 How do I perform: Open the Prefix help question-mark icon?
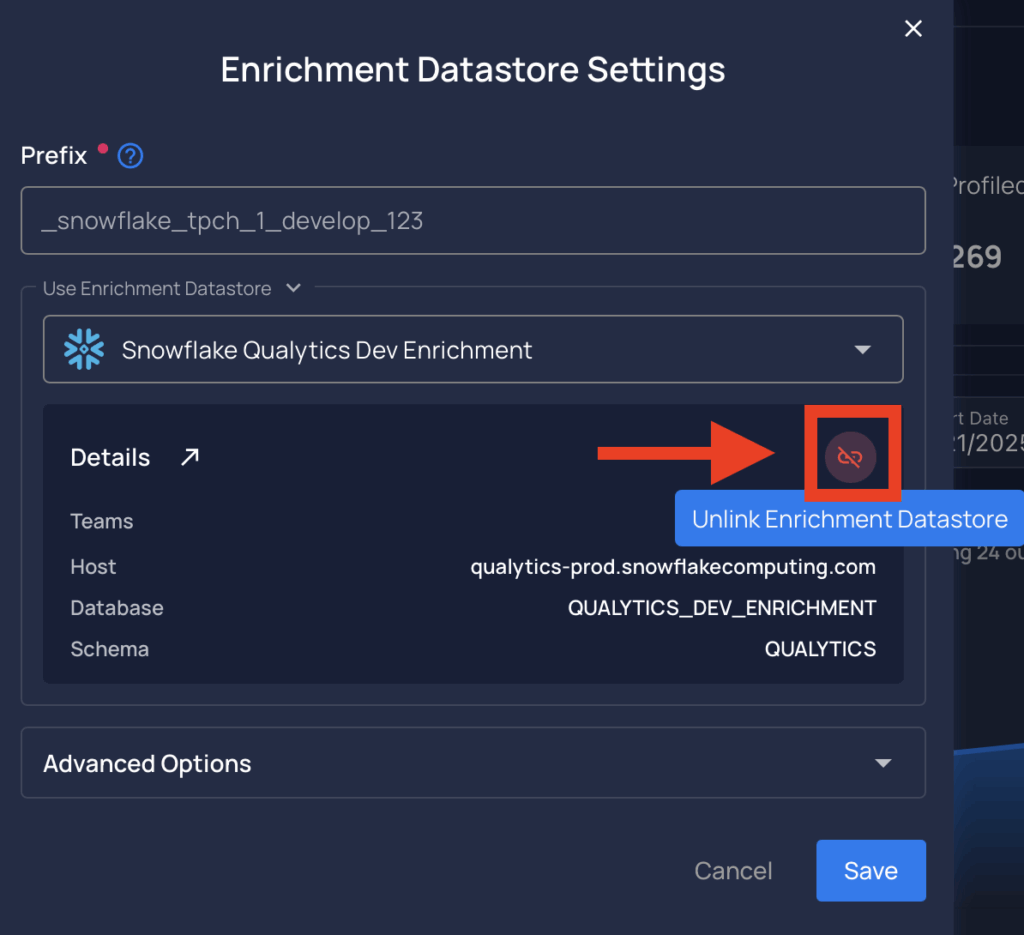[x=131, y=156]
